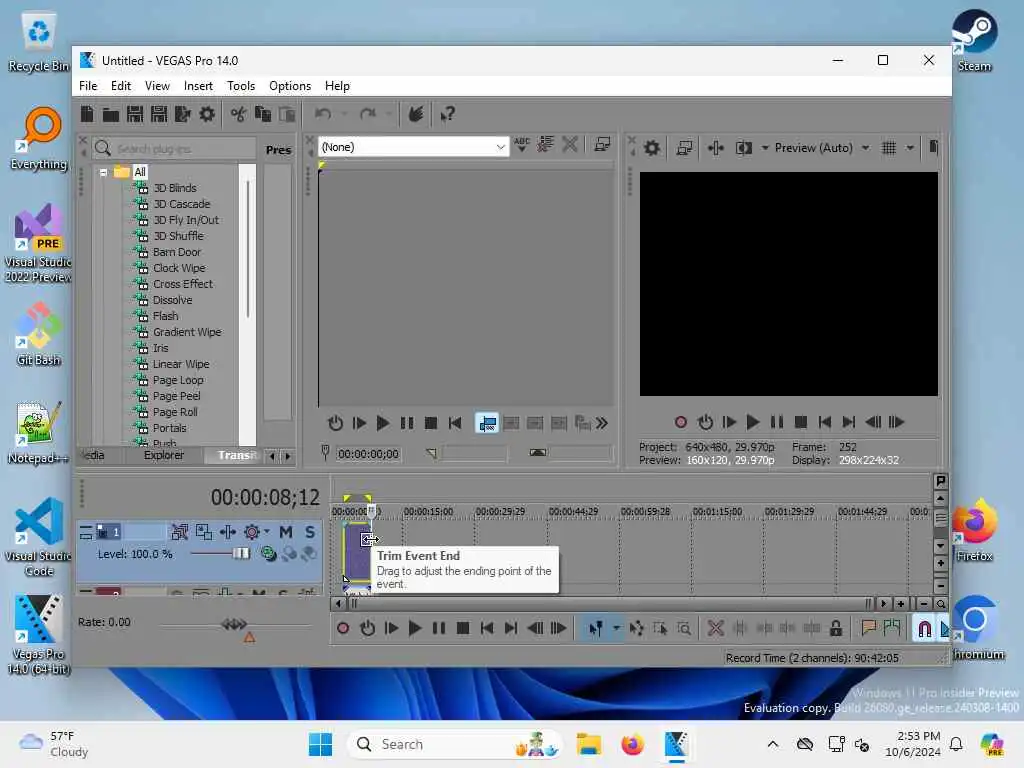Adjust the track 1 Level slider
This screenshot has width=1024, height=768.
click(x=241, y=554)
